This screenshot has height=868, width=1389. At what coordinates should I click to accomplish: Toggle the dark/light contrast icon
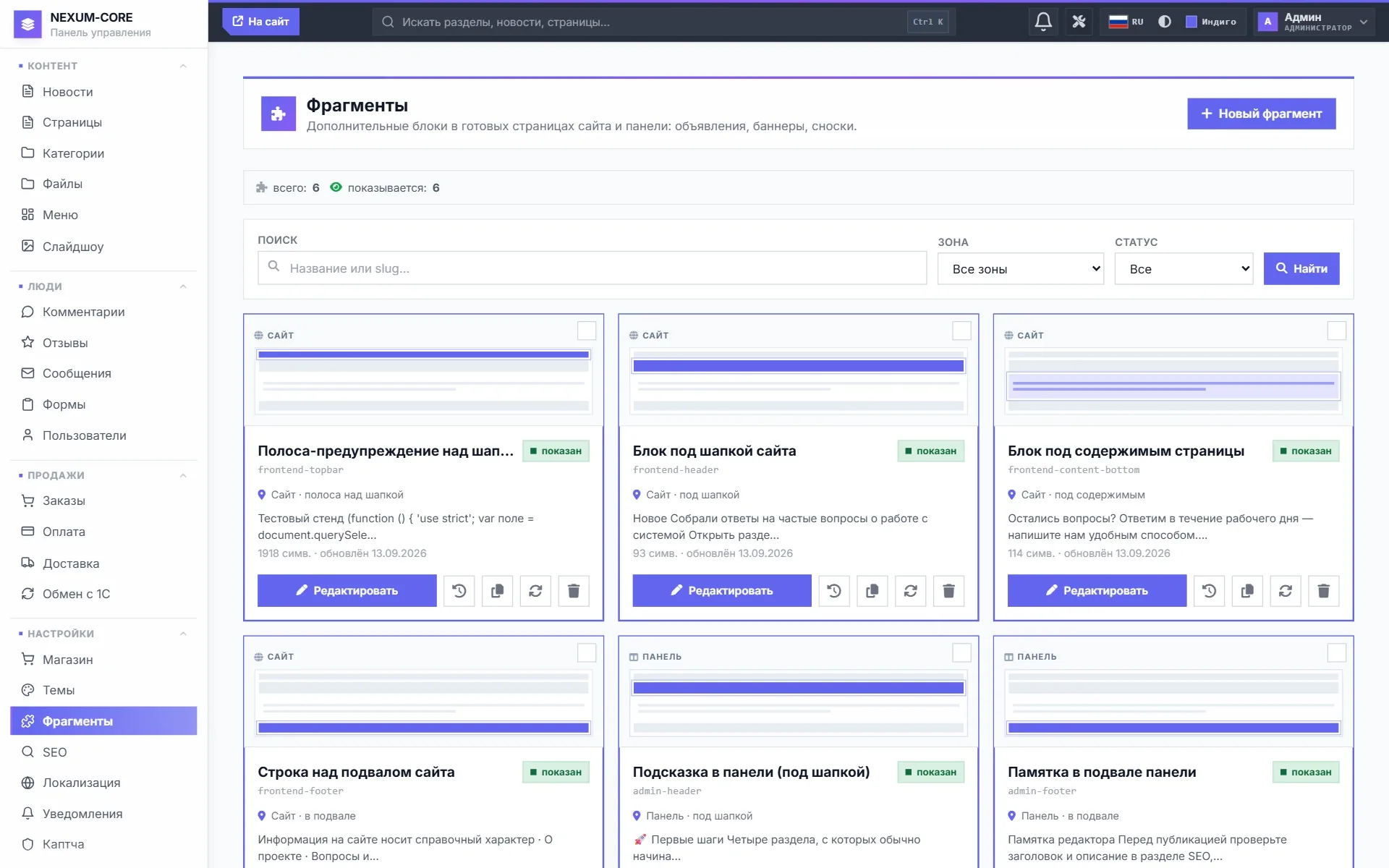(1164, 22)
